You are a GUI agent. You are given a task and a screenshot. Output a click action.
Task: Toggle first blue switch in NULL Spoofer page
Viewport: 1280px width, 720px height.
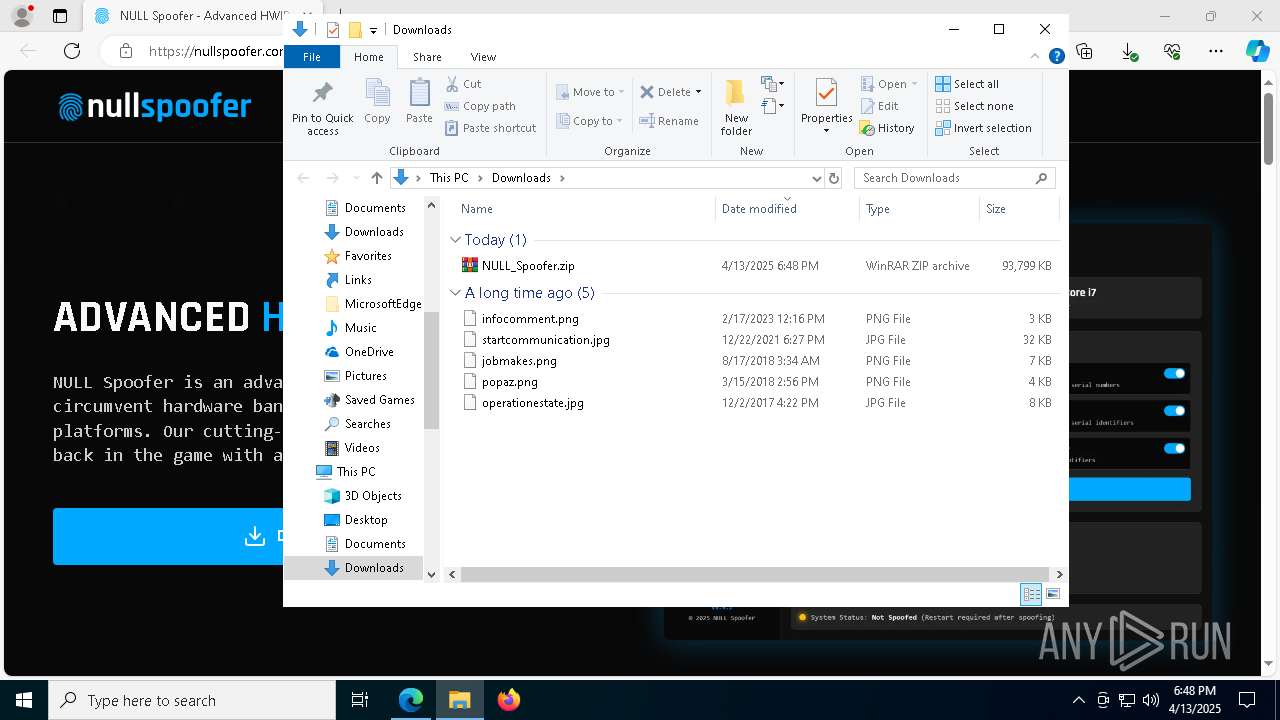pyautogui.click(x=1174, y=374)
